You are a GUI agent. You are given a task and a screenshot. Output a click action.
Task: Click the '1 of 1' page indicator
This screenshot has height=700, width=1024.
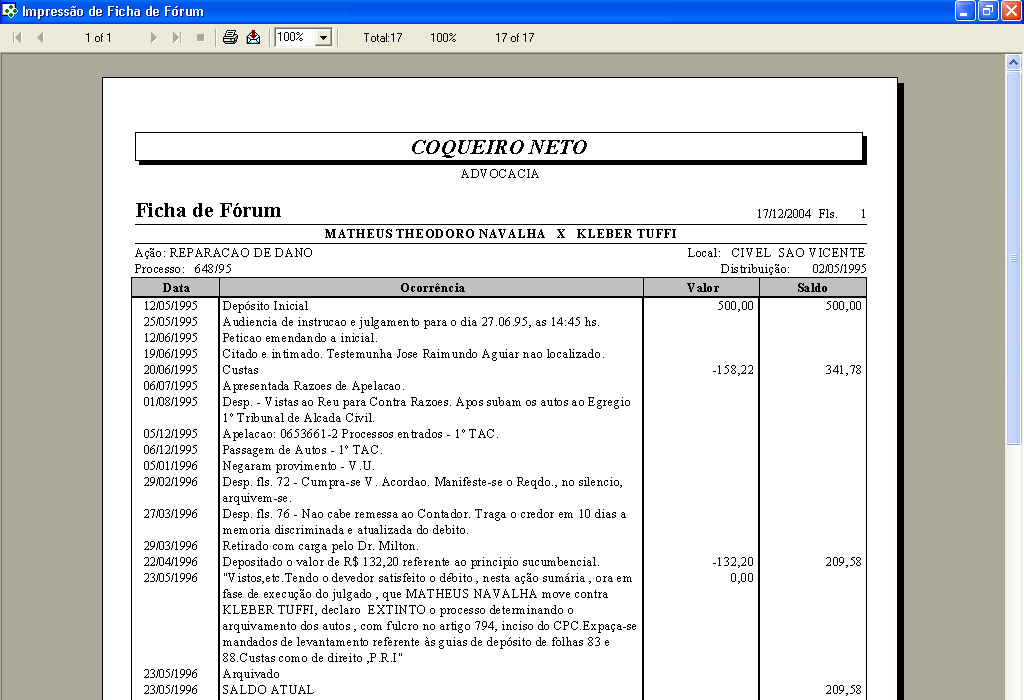98,38
